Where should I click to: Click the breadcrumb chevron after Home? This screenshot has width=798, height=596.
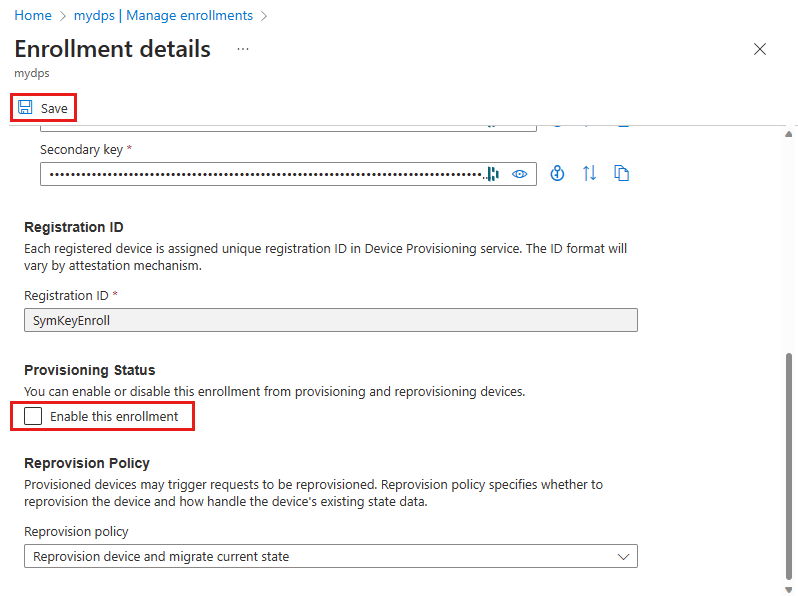(62, 16)
